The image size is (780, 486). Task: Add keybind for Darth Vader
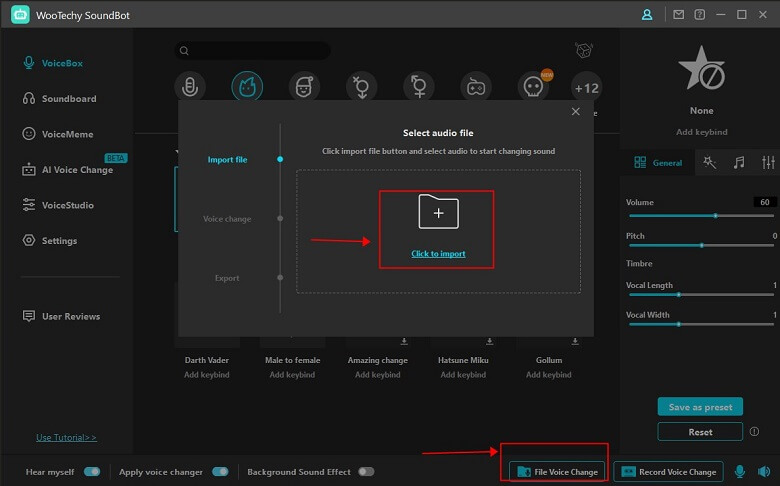(x=206, y=375)
